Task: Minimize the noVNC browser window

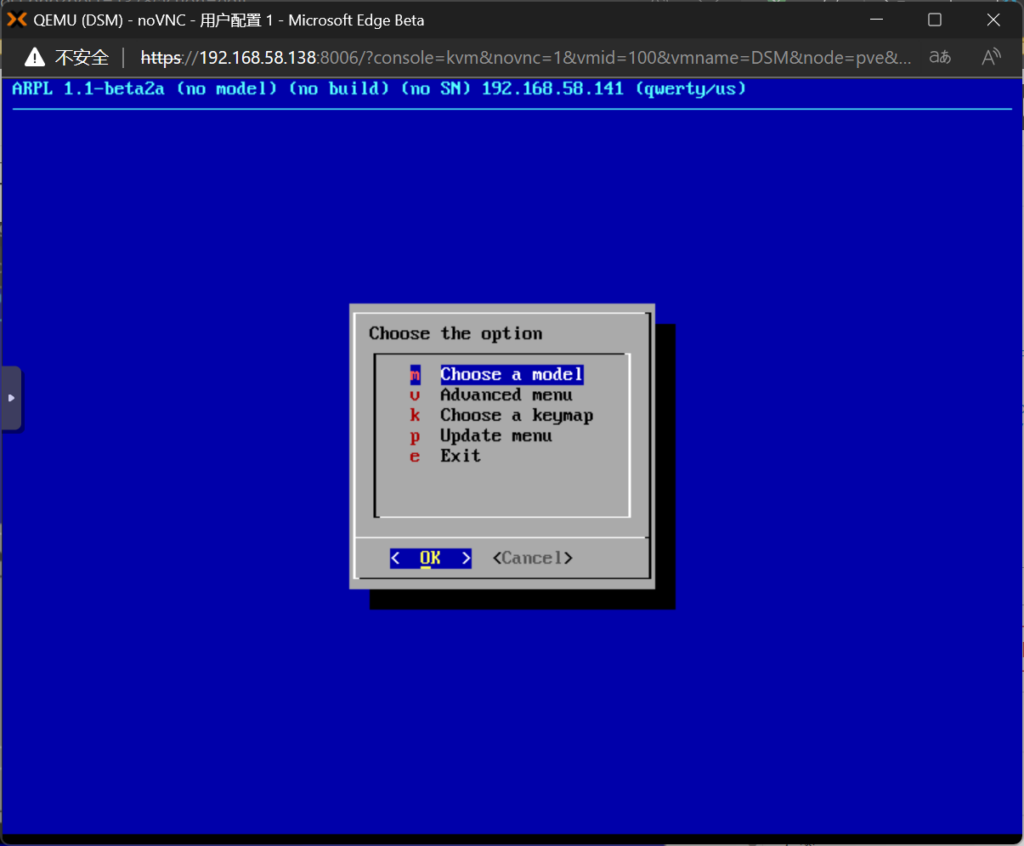Action: (x=877, y=20)
